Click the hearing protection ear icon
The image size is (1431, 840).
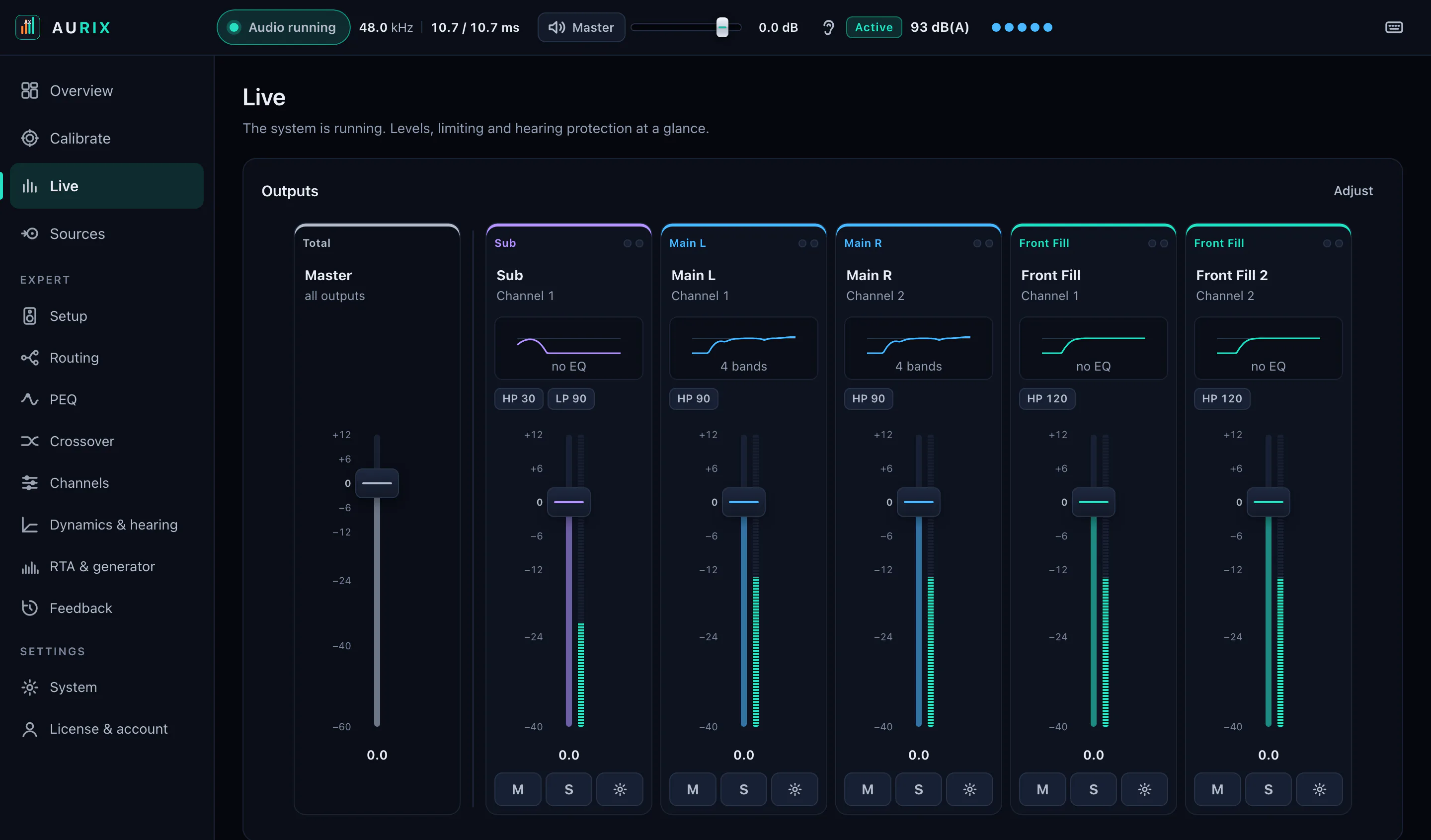(828, 27)
